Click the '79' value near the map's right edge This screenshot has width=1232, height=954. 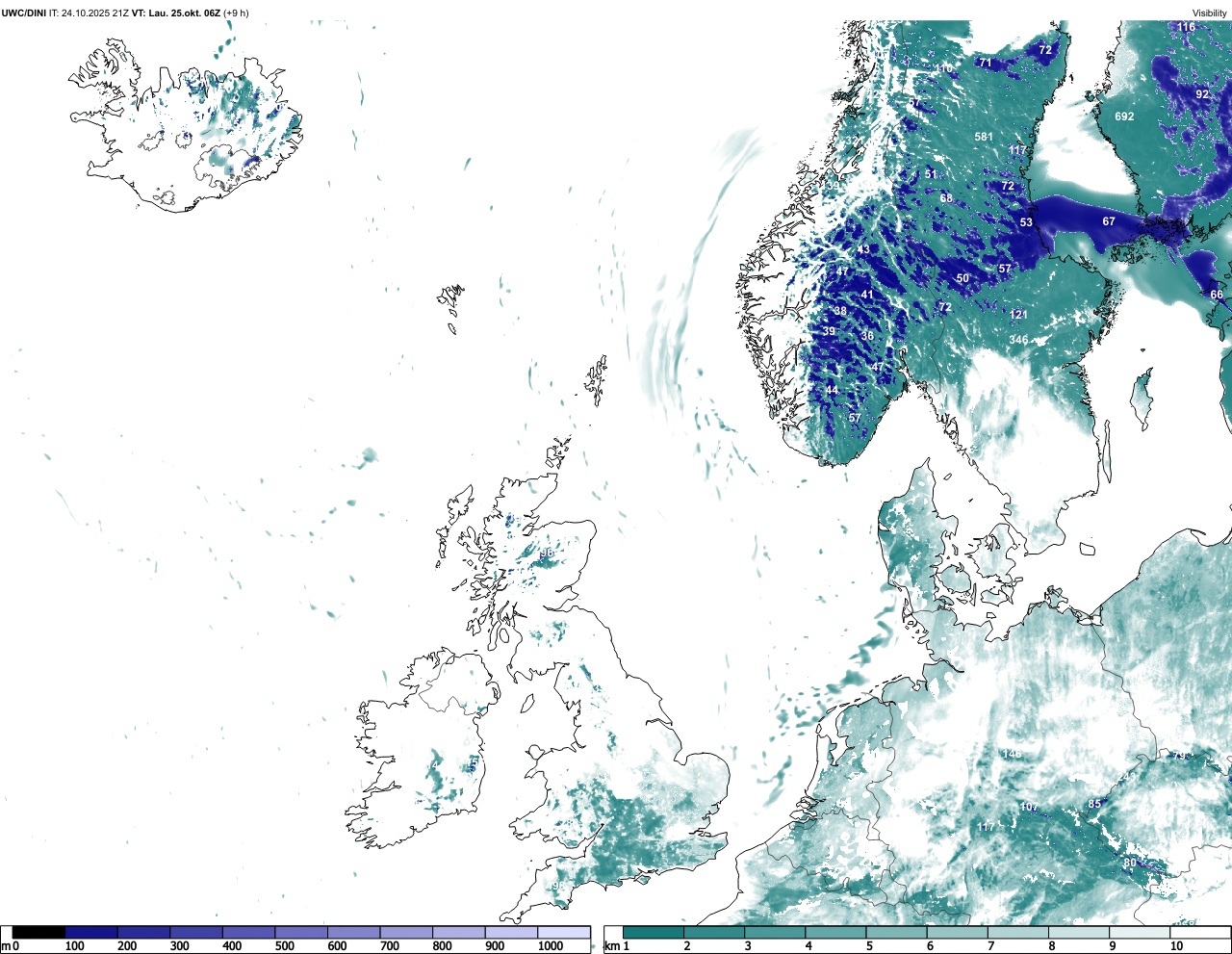(1179, 755)
